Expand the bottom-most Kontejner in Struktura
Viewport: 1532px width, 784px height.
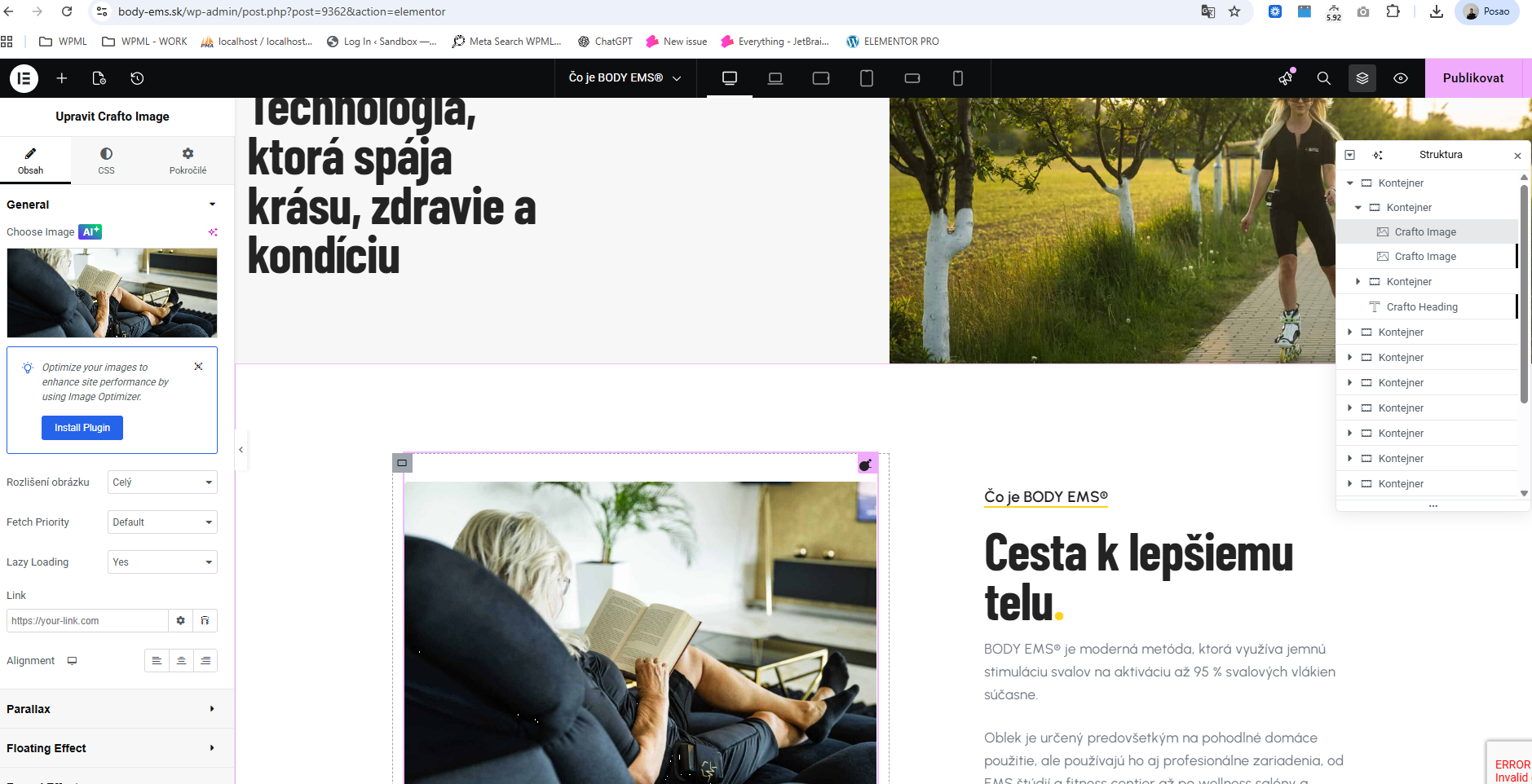click(x=1350, y=484)
